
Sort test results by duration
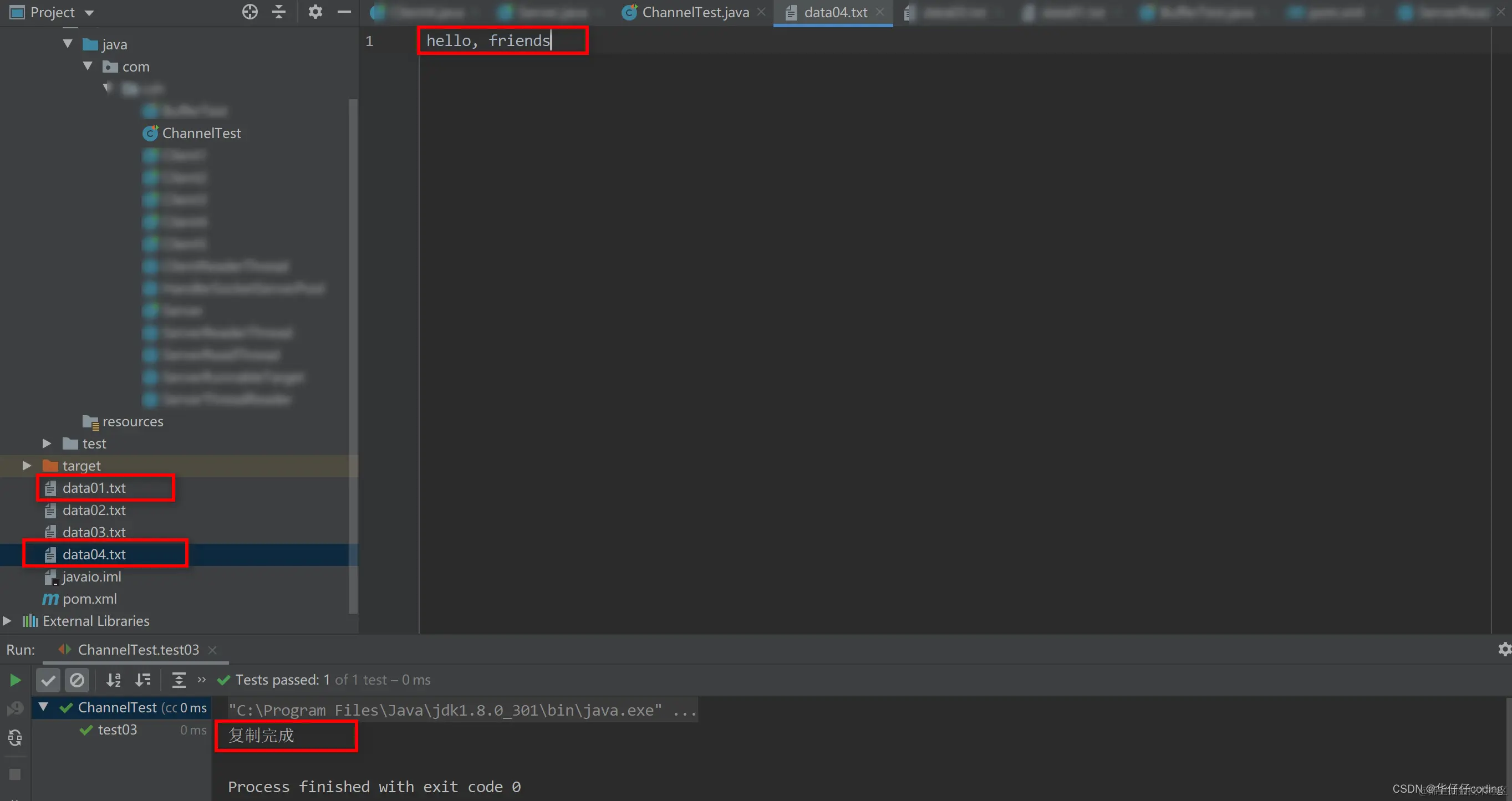pyautogui.click(x=142, y=680)
